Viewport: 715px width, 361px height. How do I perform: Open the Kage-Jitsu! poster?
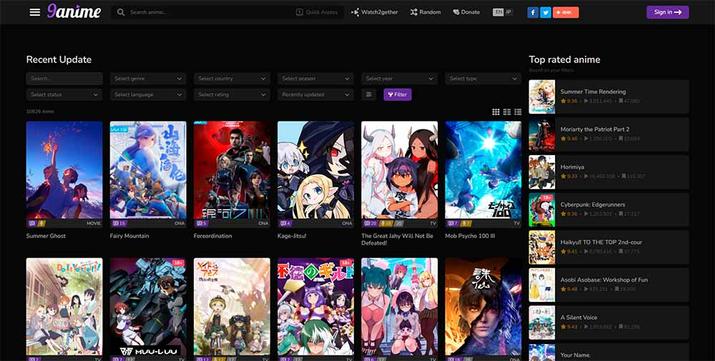tap(316, 170)
